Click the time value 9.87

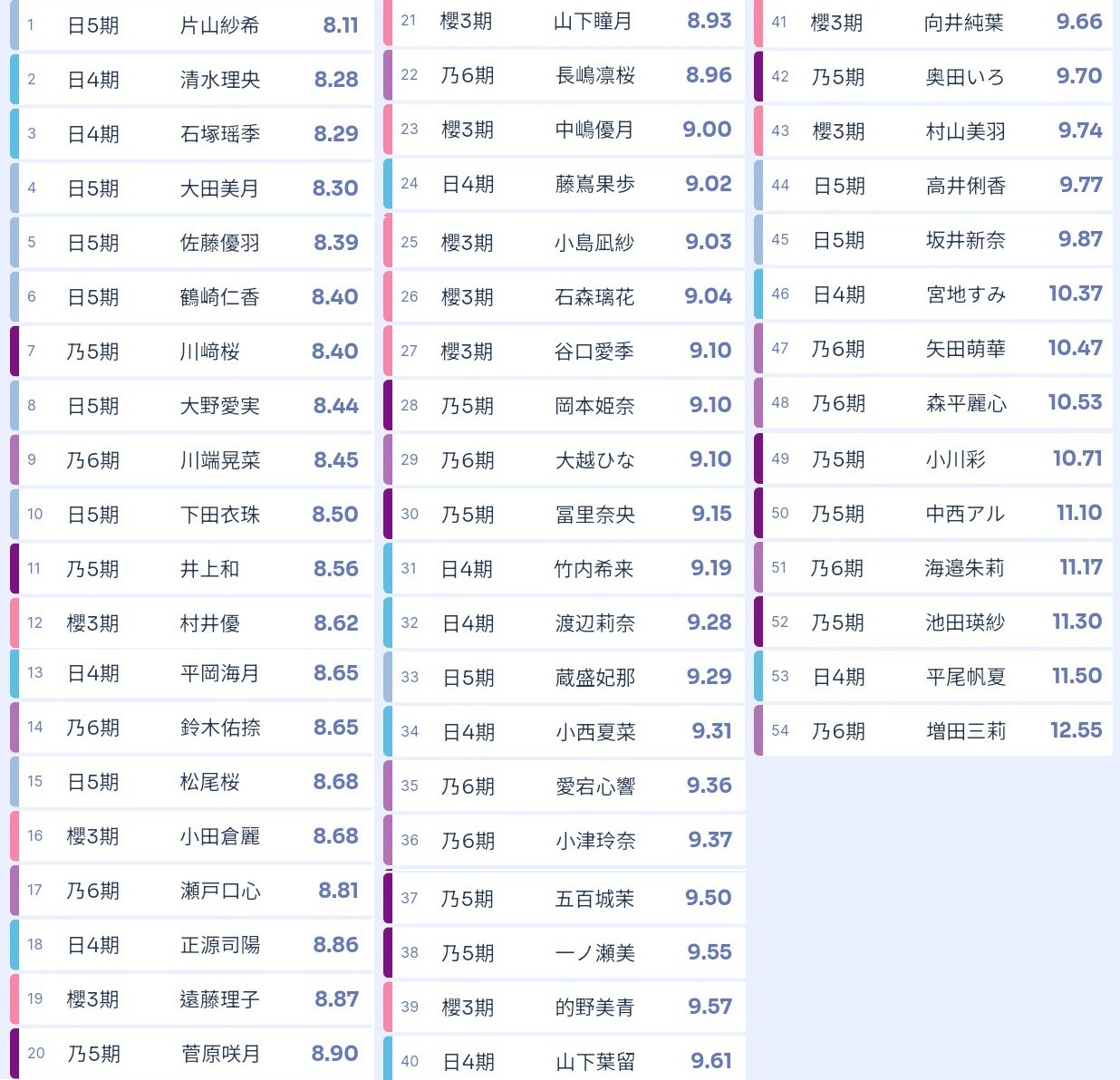1080,239
